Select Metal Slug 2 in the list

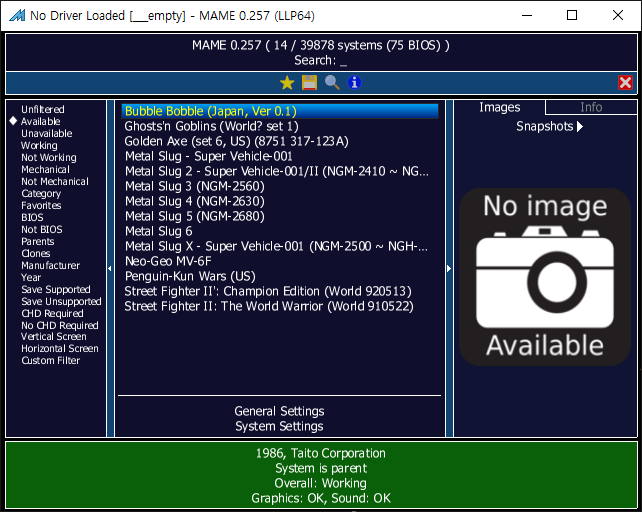(280, 171)
